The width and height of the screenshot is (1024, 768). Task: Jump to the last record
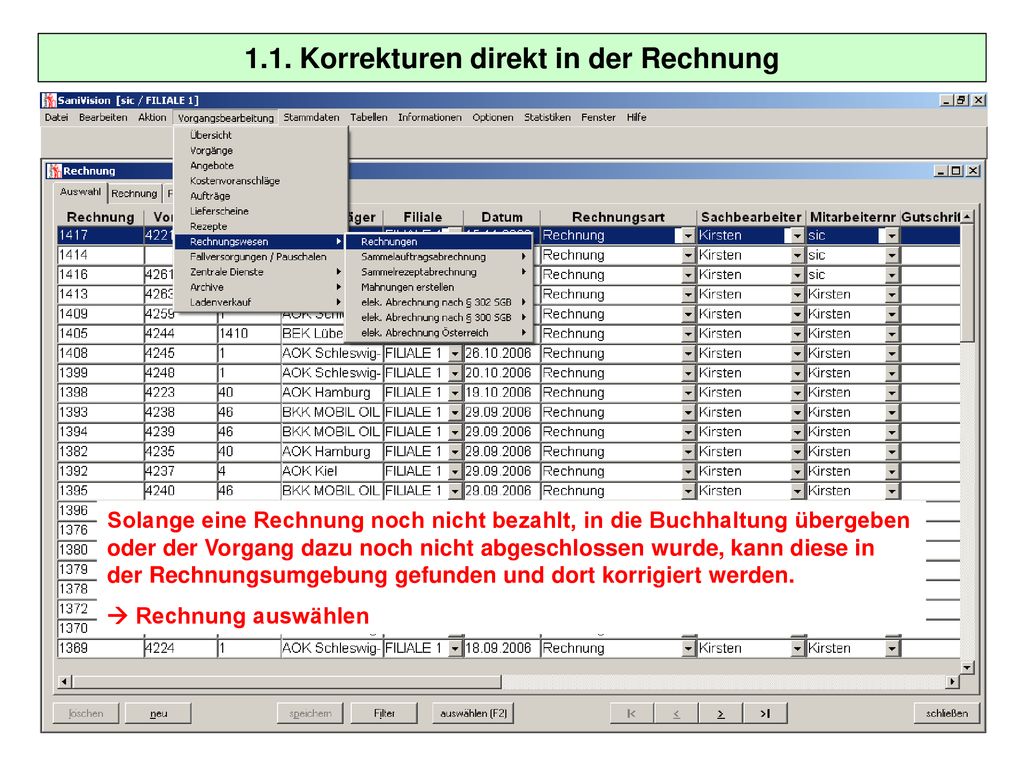click(765, 713)
